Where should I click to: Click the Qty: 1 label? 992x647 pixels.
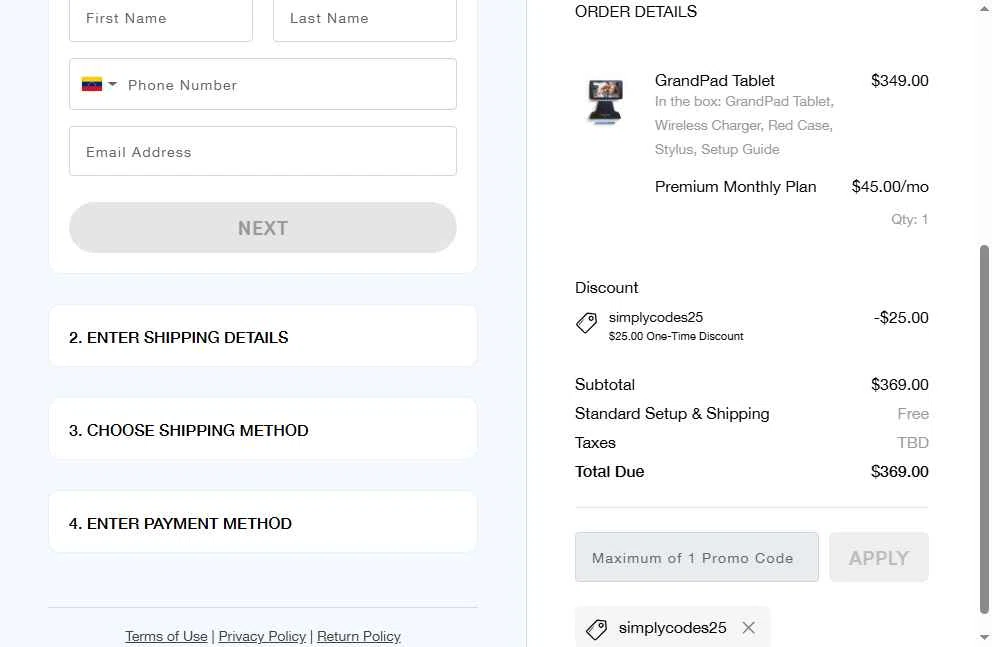click(909, 219)
